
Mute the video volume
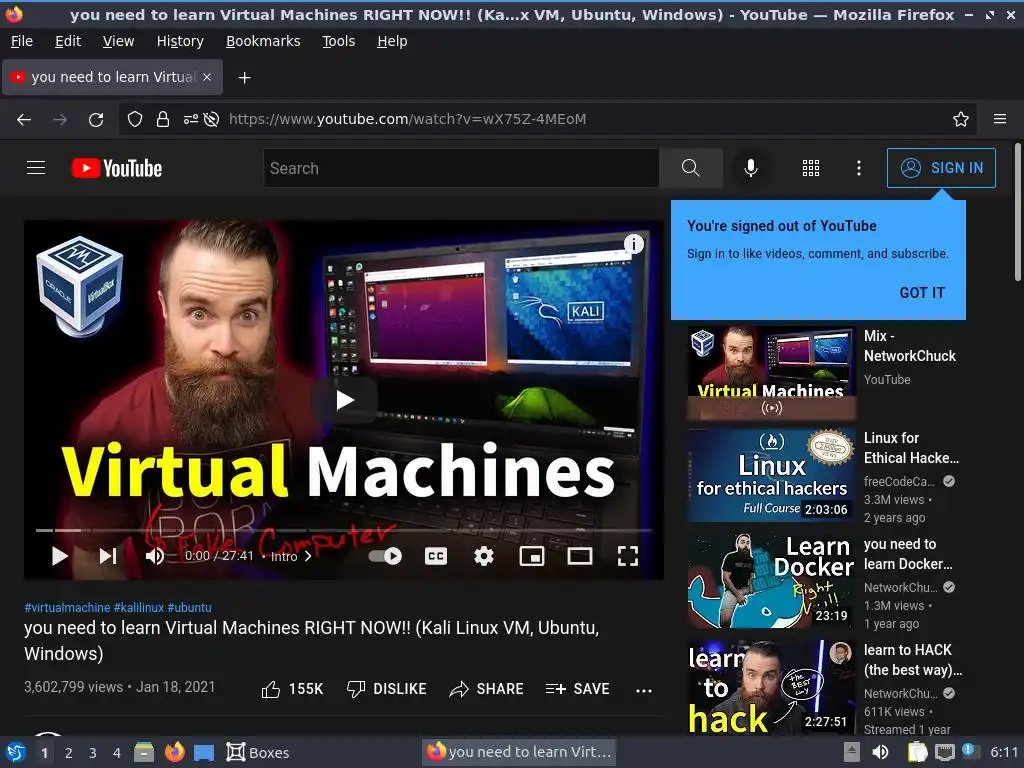(x=155, y=556)
